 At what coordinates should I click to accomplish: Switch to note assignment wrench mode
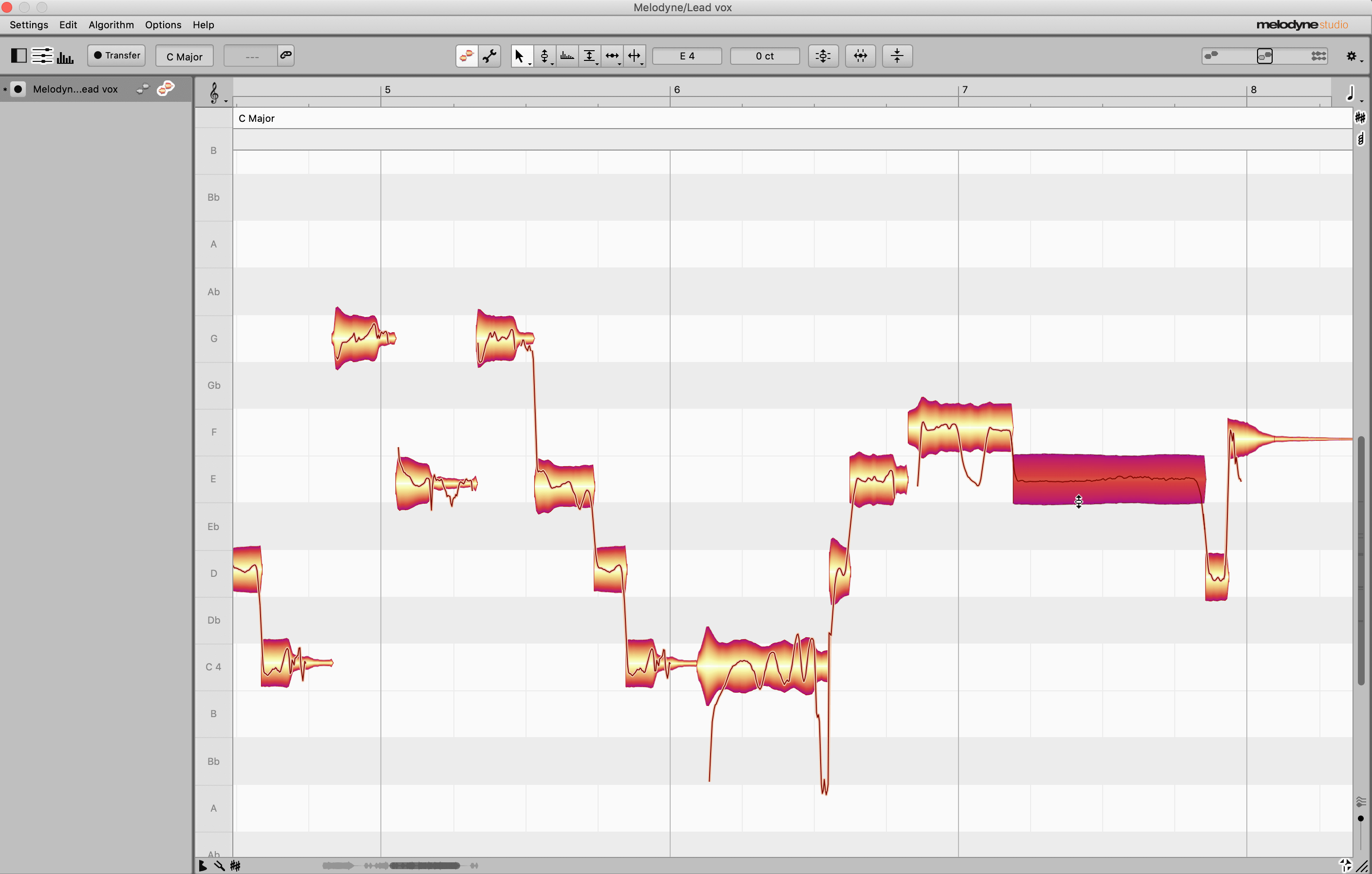(x=489, y=56)
